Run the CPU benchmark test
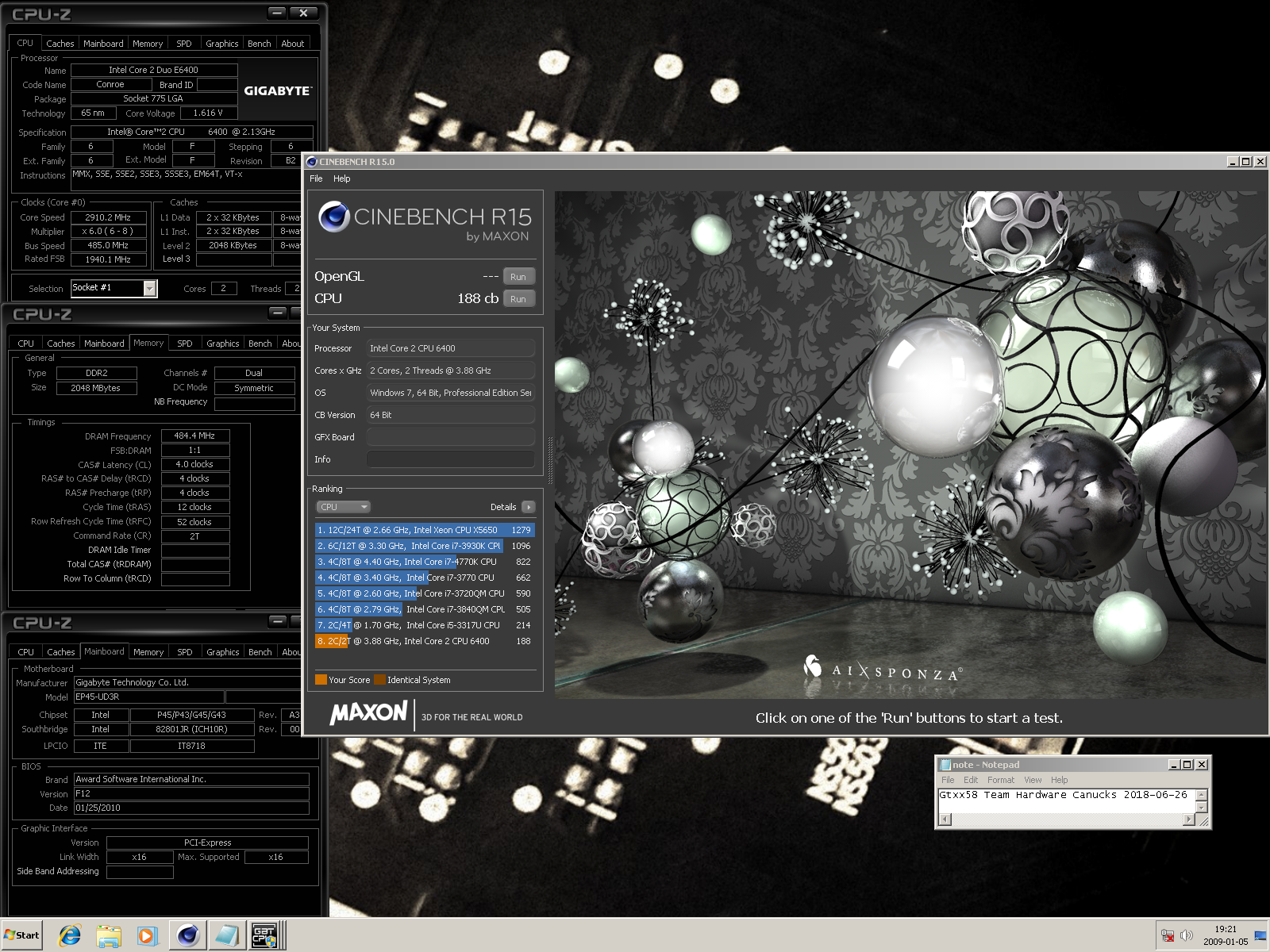Viewport: 1270px width, 952px height. (x=519, y=299)
